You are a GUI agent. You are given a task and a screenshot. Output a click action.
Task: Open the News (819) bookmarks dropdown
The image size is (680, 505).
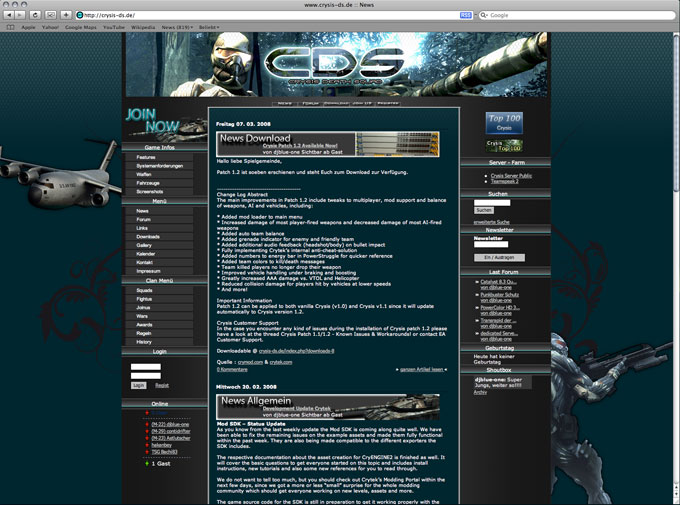coord(177,27)
